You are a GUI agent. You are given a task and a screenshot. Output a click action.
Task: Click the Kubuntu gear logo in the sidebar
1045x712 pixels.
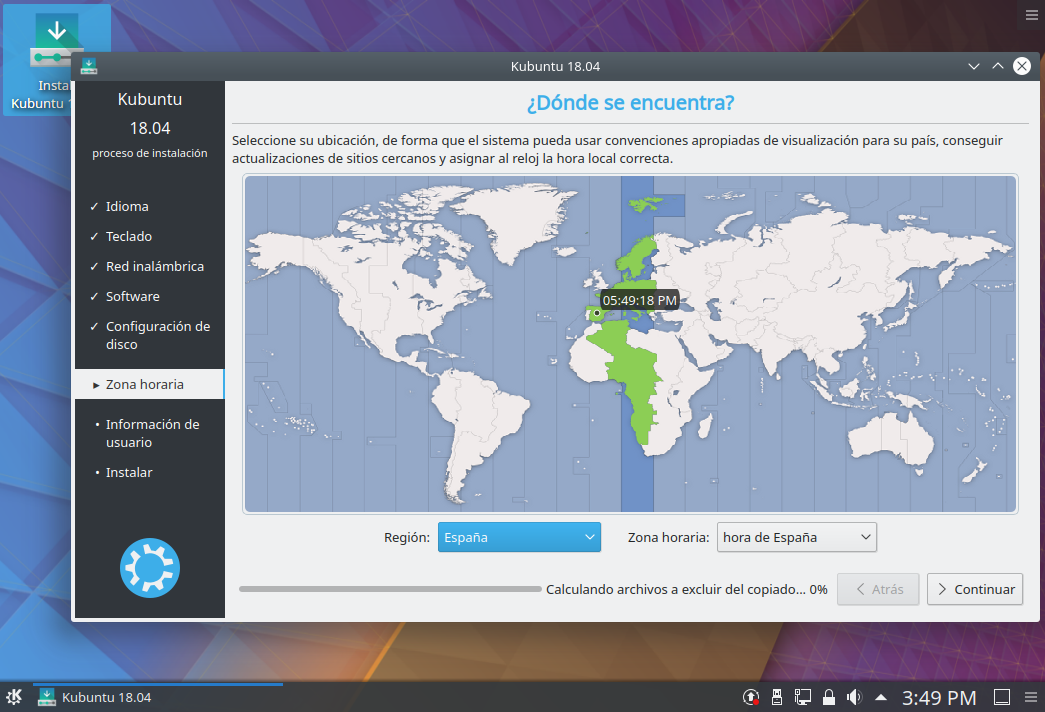tap(150, 567)
